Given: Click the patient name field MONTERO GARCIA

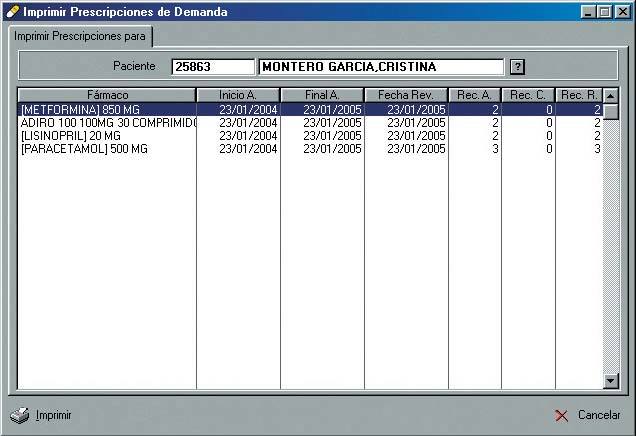Looking at the screenshot, I should tap(380, 67).
